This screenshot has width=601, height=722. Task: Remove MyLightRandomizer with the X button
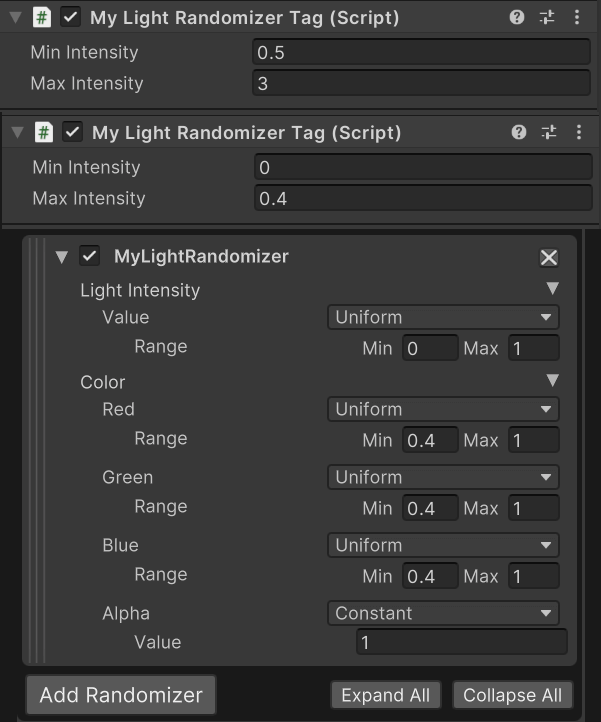pos(549,258)
